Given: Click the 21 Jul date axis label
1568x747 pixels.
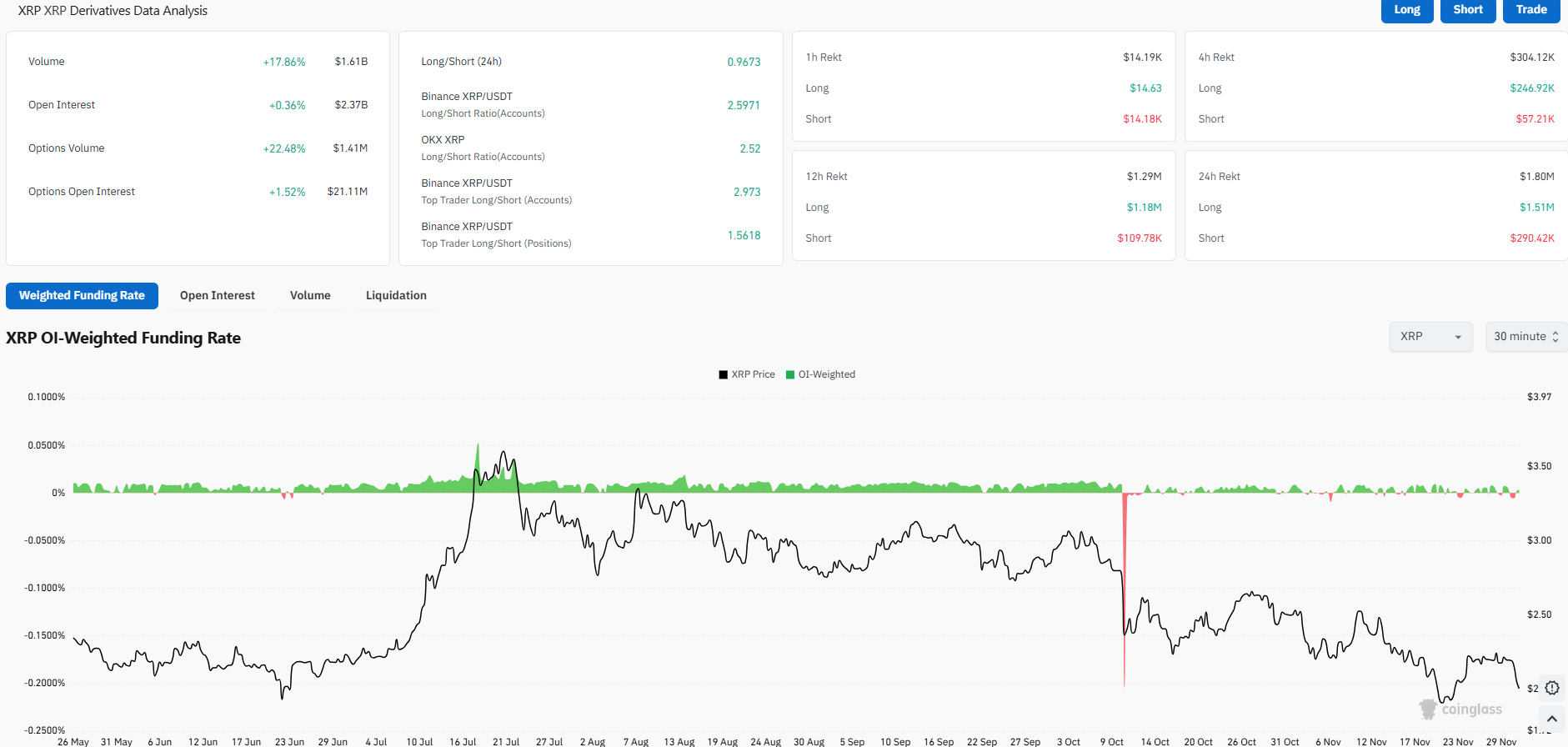Looking at the screenshot, I should 506,741.
